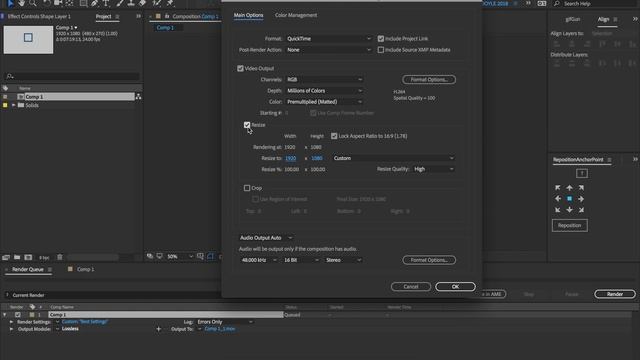Screen dimensions: 640x360
Task: Open Color dropdown showing Premultiplied (Matted)
Action: tap(324, 102)
